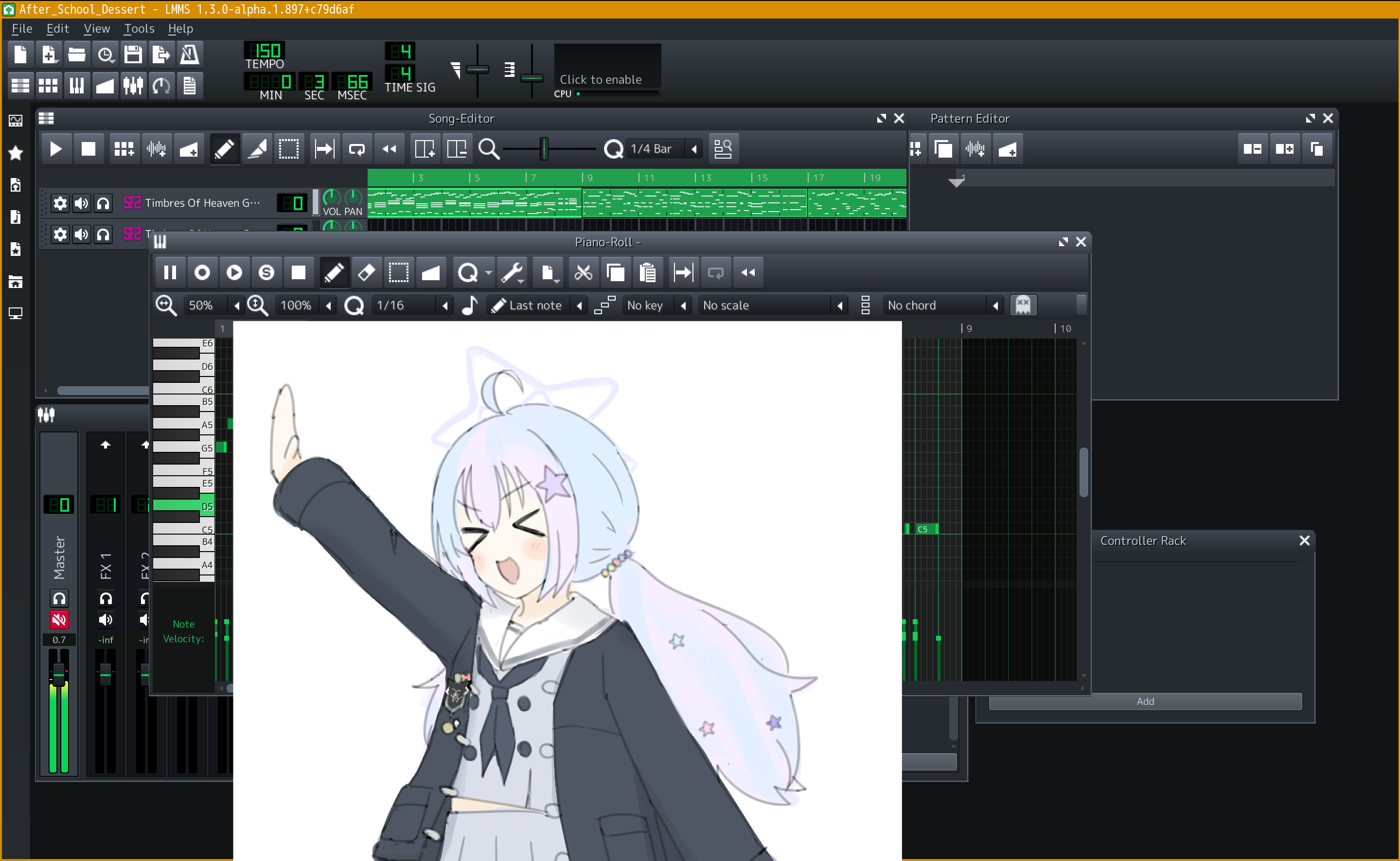Open the 'No key' dropdown

pos(657,306)
